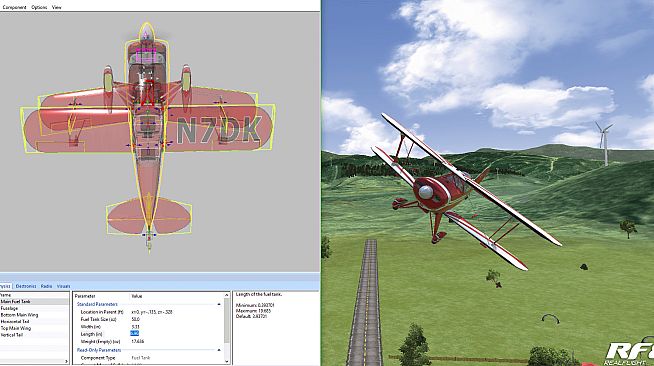Switch to the Electronics tab
Viewport: 654px width, 366px height.
(26, 286)
